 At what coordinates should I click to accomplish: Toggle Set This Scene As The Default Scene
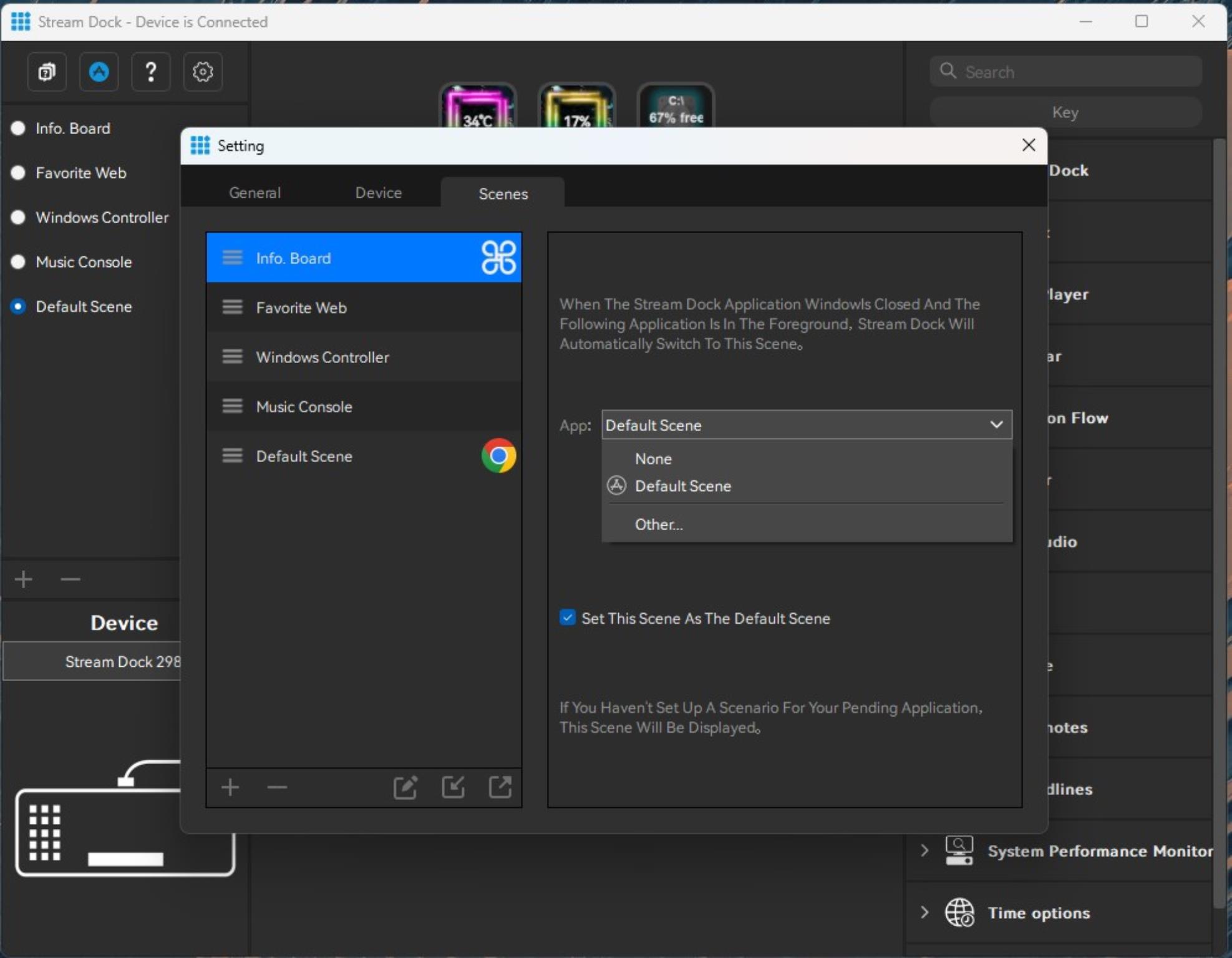coord(567,617)
